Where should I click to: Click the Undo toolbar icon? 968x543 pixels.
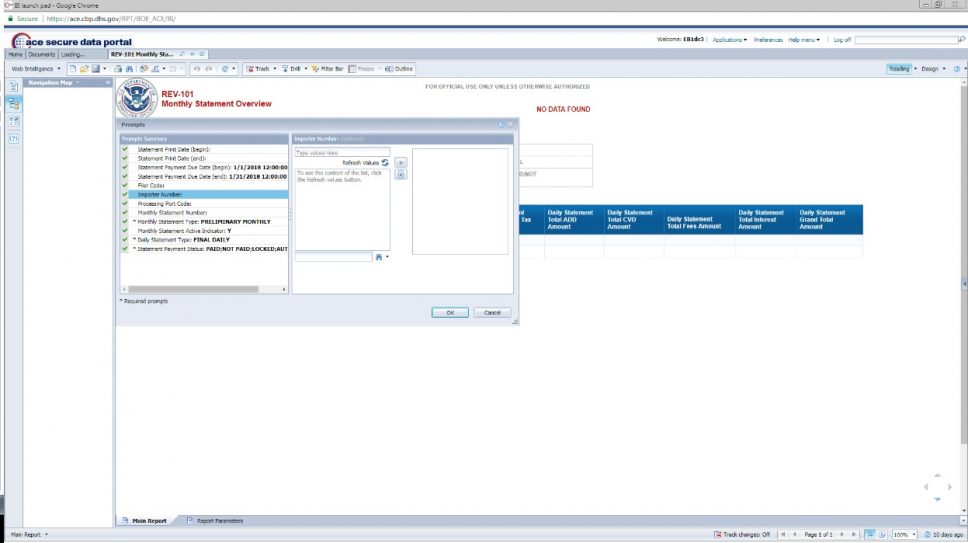[197, 69]
